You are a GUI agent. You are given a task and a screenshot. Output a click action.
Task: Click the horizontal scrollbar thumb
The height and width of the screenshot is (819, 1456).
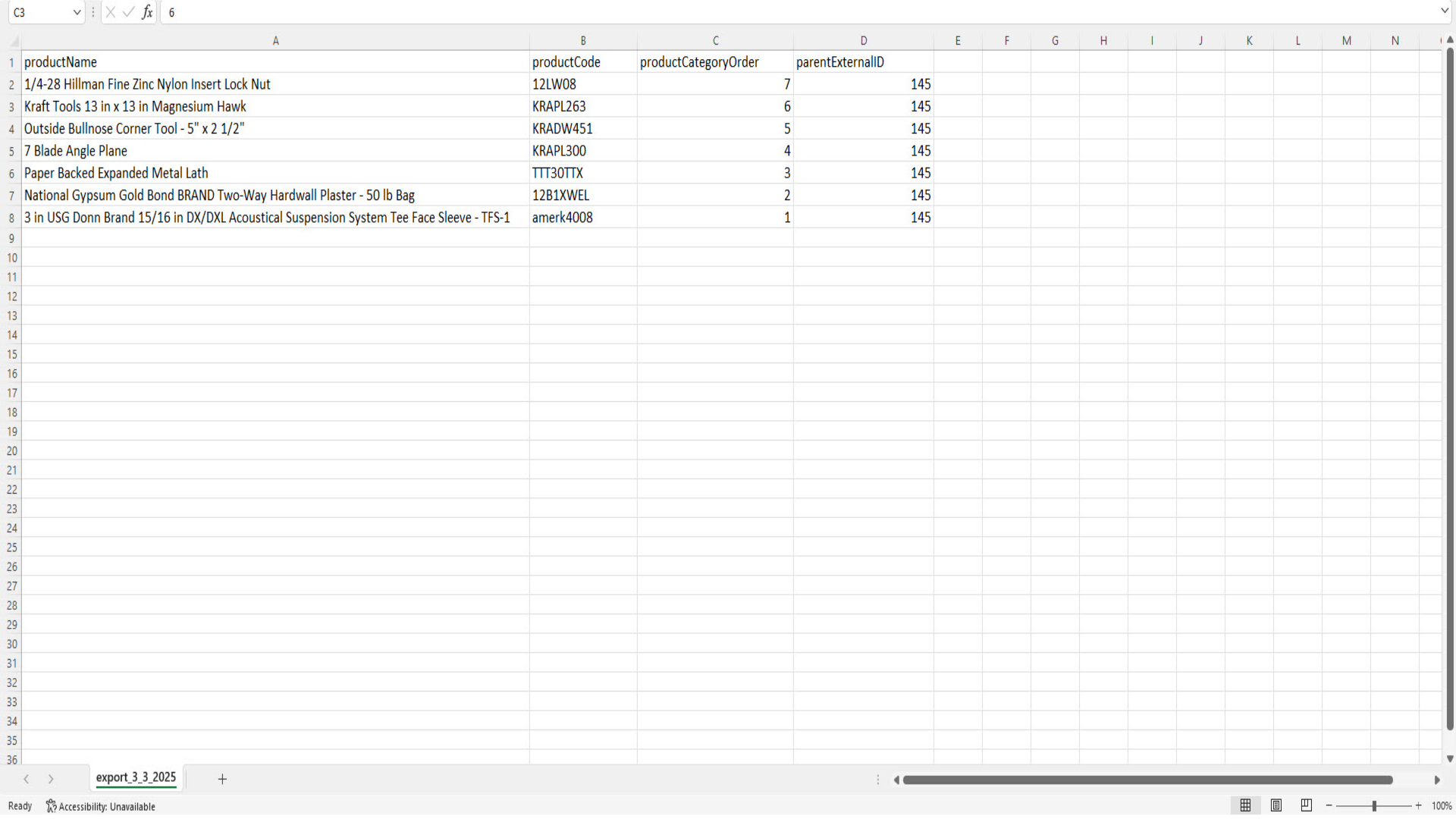(x=1147, y=780)
